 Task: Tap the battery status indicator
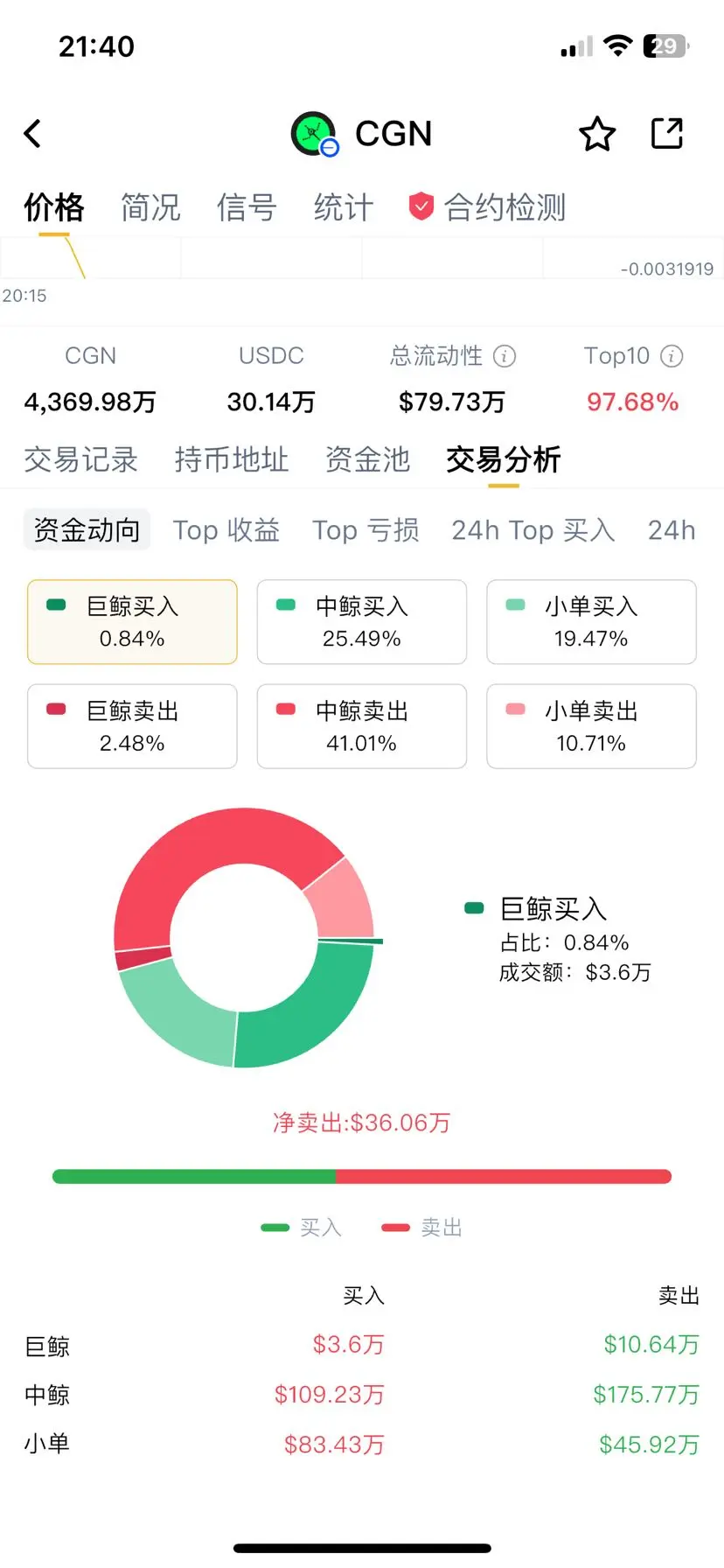coord(665,45)
